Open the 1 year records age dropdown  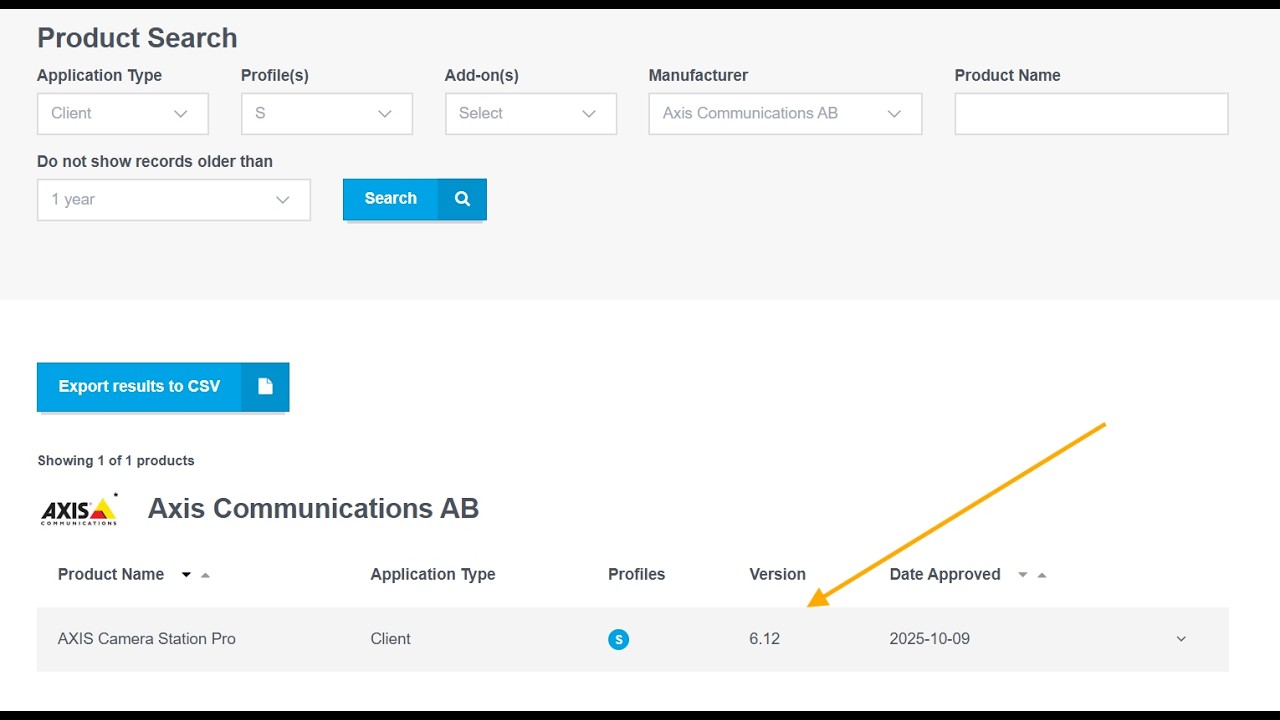pyautogui.click(x=174, y=200)
